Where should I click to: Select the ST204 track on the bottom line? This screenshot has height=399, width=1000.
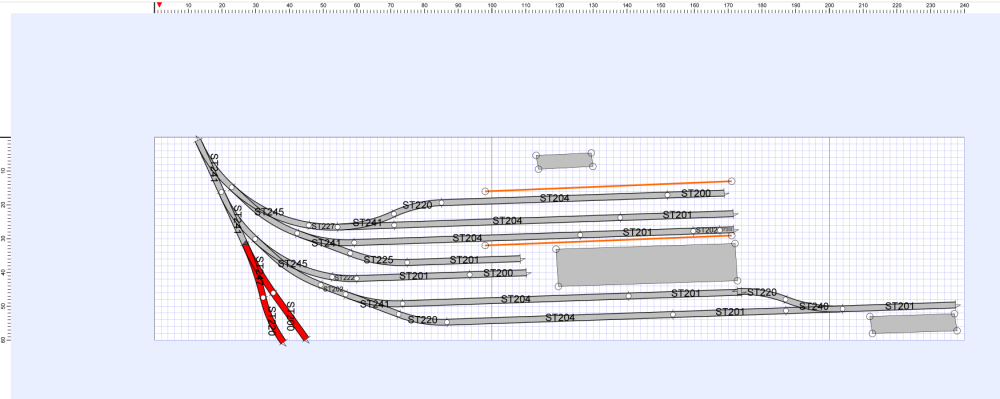pos(559,318)
